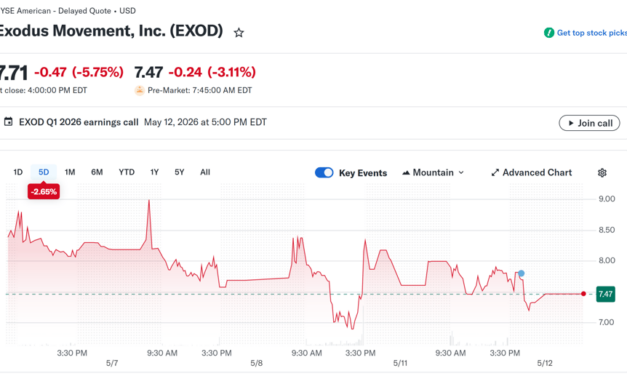The width and height of the screenshot is (627, 376).
Task: Click the 5/12 date axis label
Action: click(545, 363)
